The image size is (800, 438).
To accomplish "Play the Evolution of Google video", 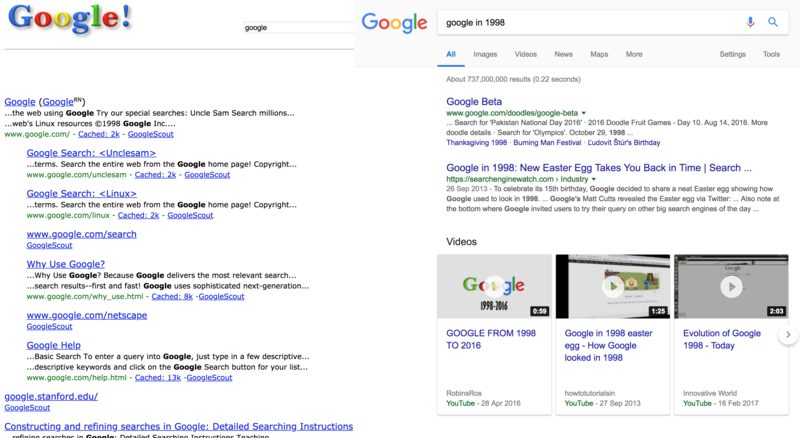I will pos(731,286).
